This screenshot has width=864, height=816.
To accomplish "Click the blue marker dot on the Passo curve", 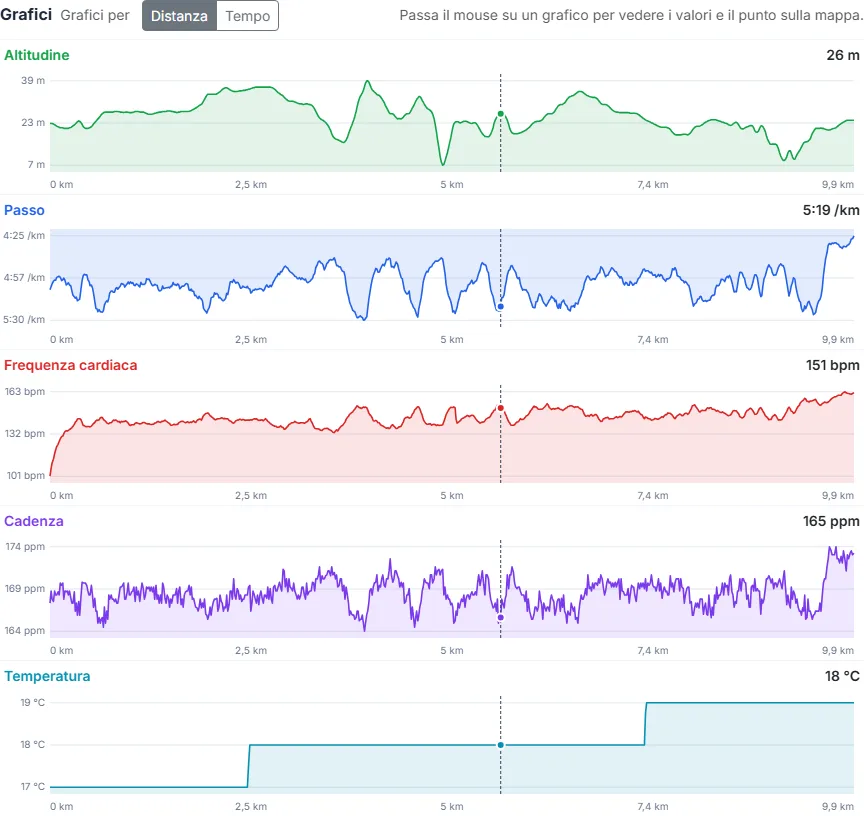I will click(500, 306).
